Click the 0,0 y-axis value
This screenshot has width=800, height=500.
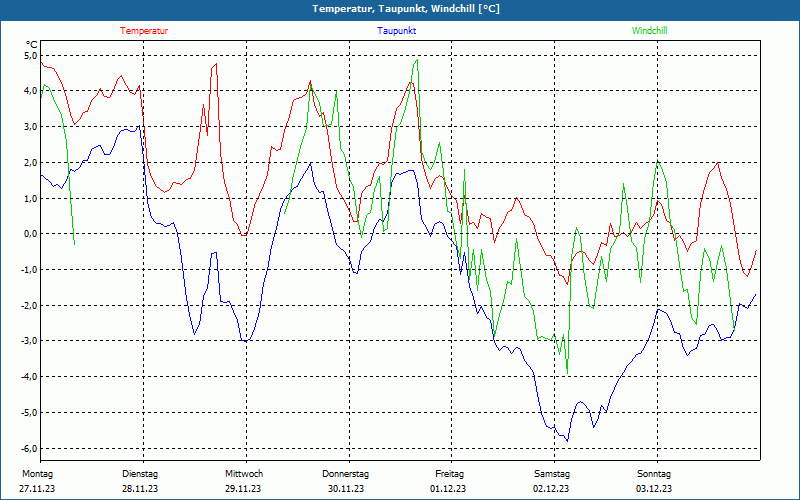[x=31, y=234]
